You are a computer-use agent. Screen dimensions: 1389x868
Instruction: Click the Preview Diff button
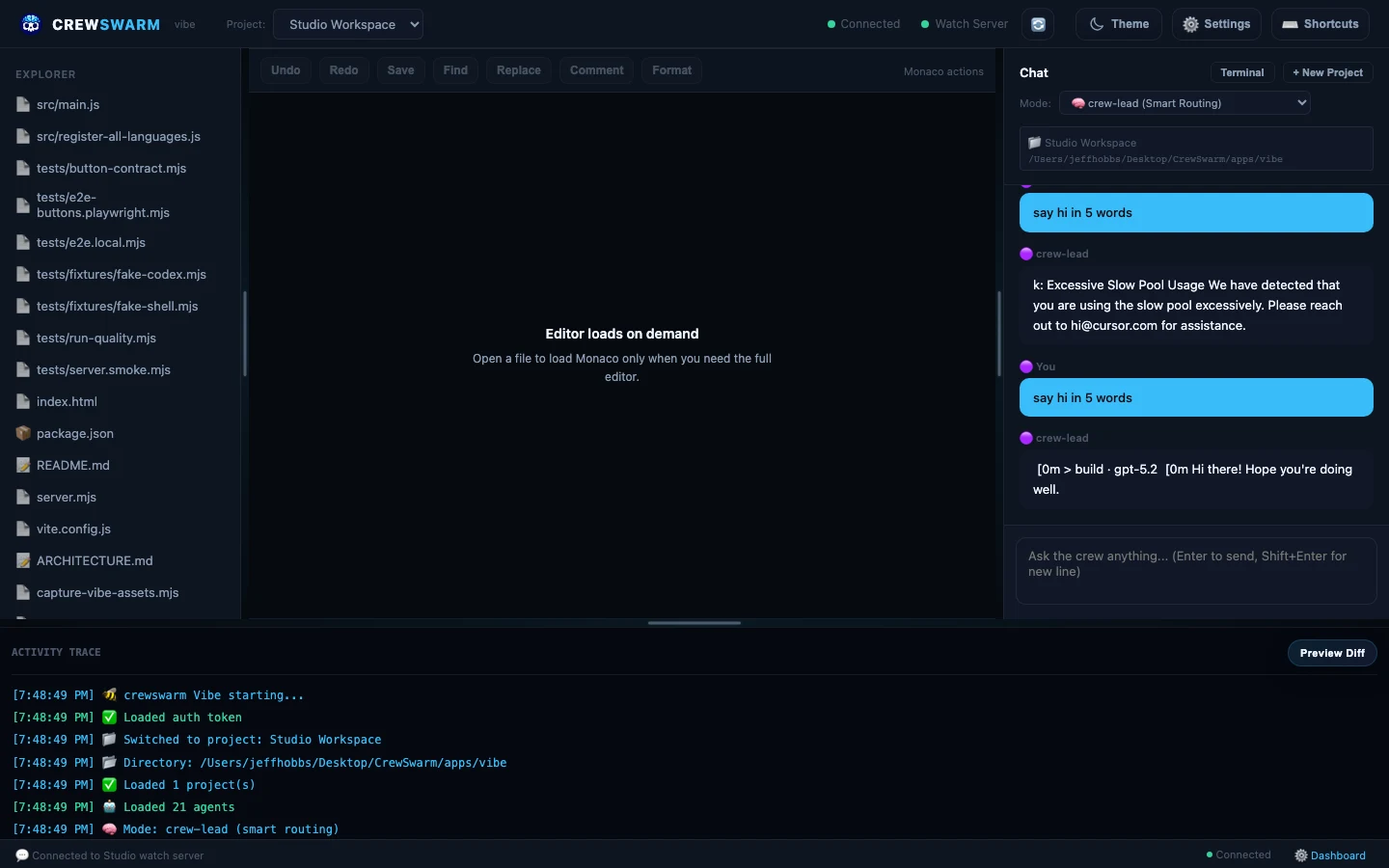tap(1332, 653)
